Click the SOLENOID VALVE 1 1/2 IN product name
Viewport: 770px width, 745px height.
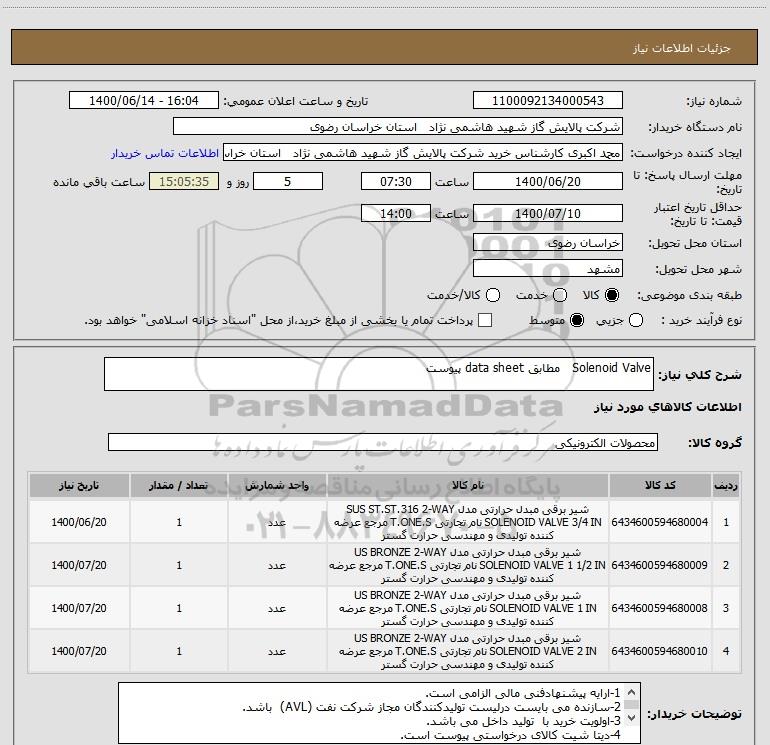click(x=468, y=565)
